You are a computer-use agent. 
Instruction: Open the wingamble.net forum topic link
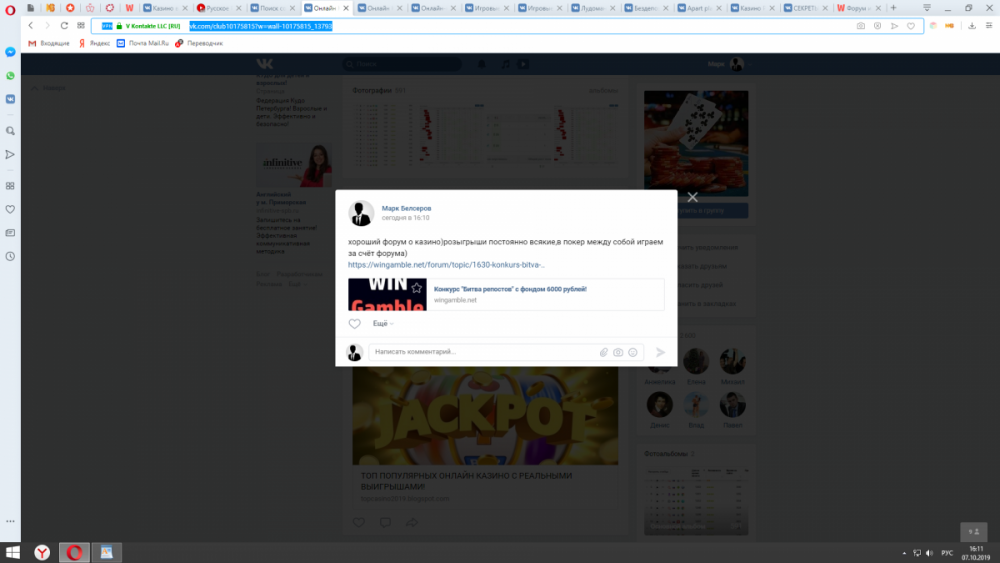(x=446, y=265)
